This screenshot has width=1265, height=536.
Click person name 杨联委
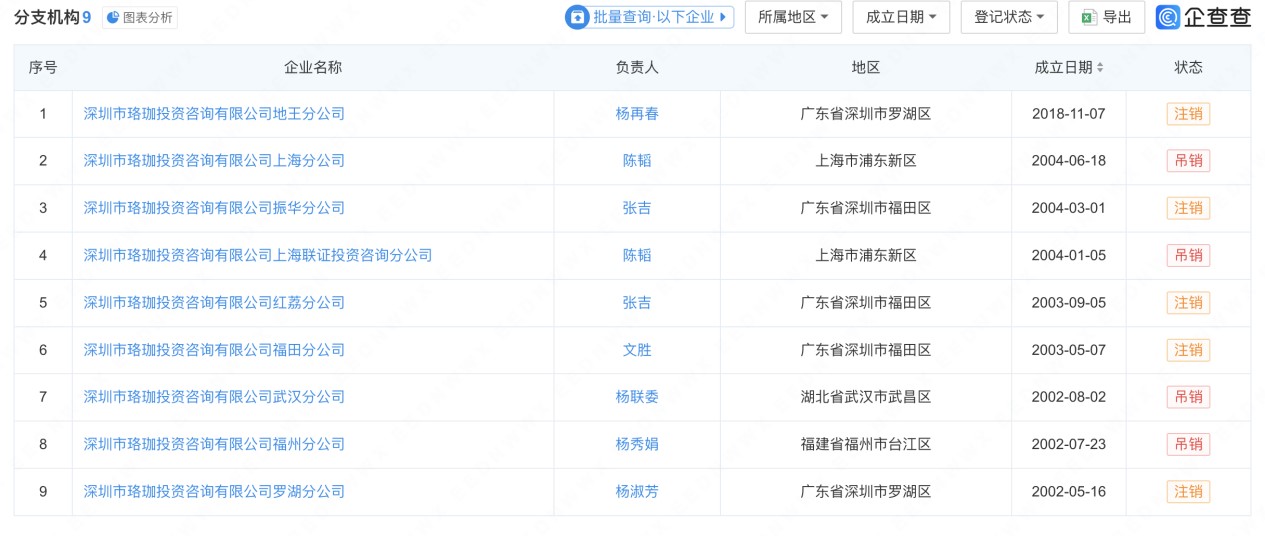coord(637,397)
